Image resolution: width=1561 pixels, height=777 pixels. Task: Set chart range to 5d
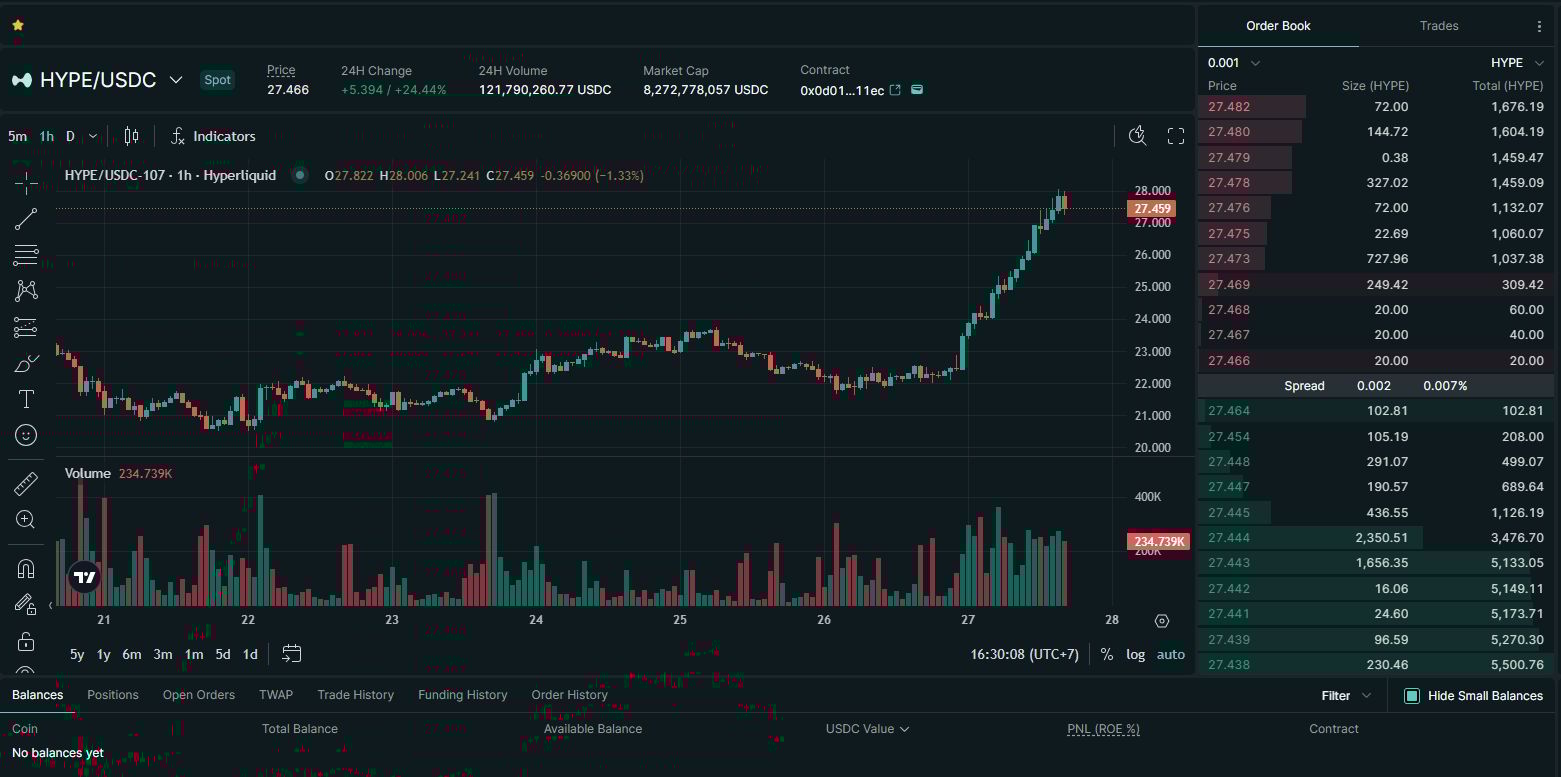221,654
